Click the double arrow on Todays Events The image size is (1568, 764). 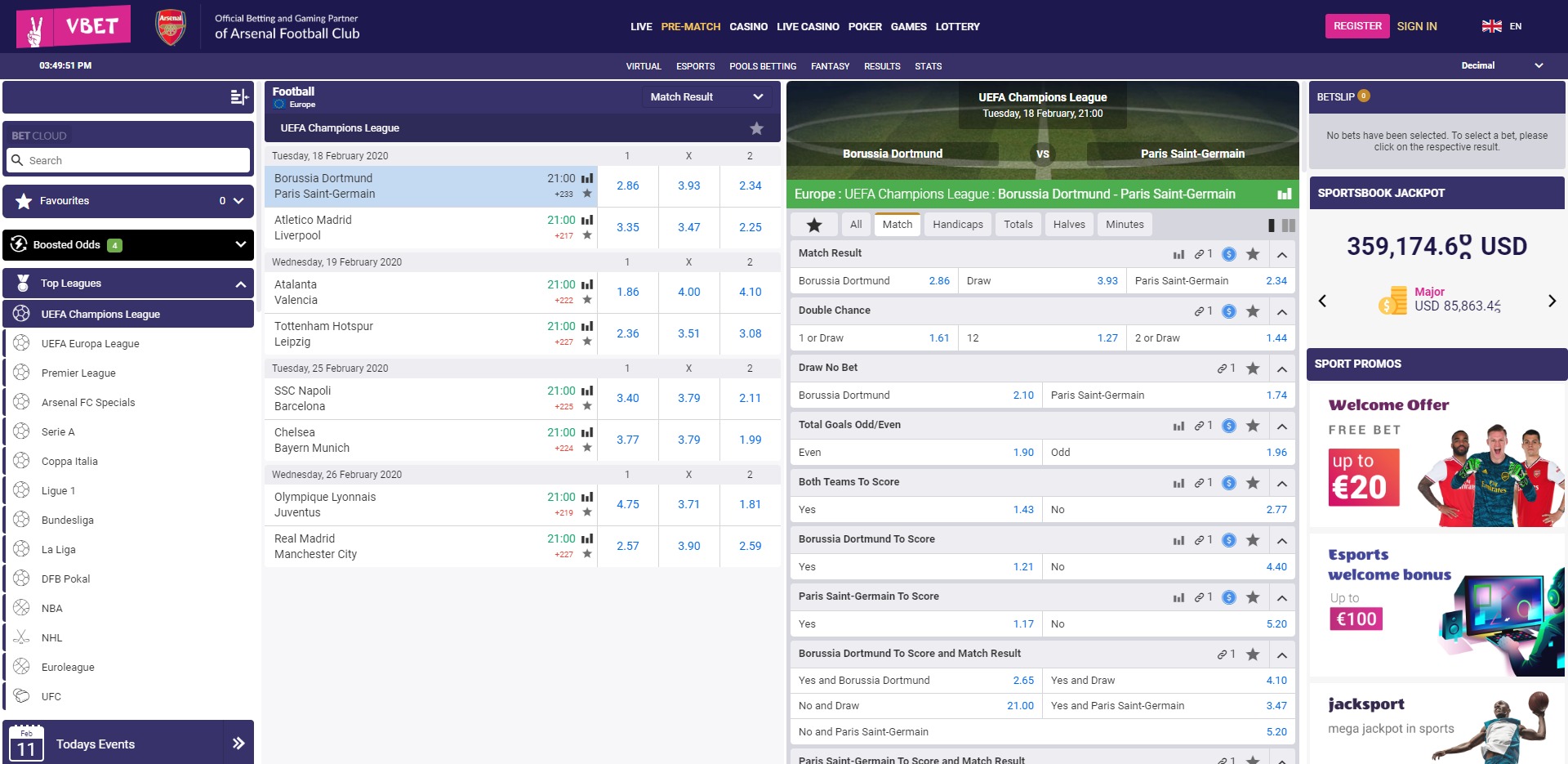click(x=238, y=743)
